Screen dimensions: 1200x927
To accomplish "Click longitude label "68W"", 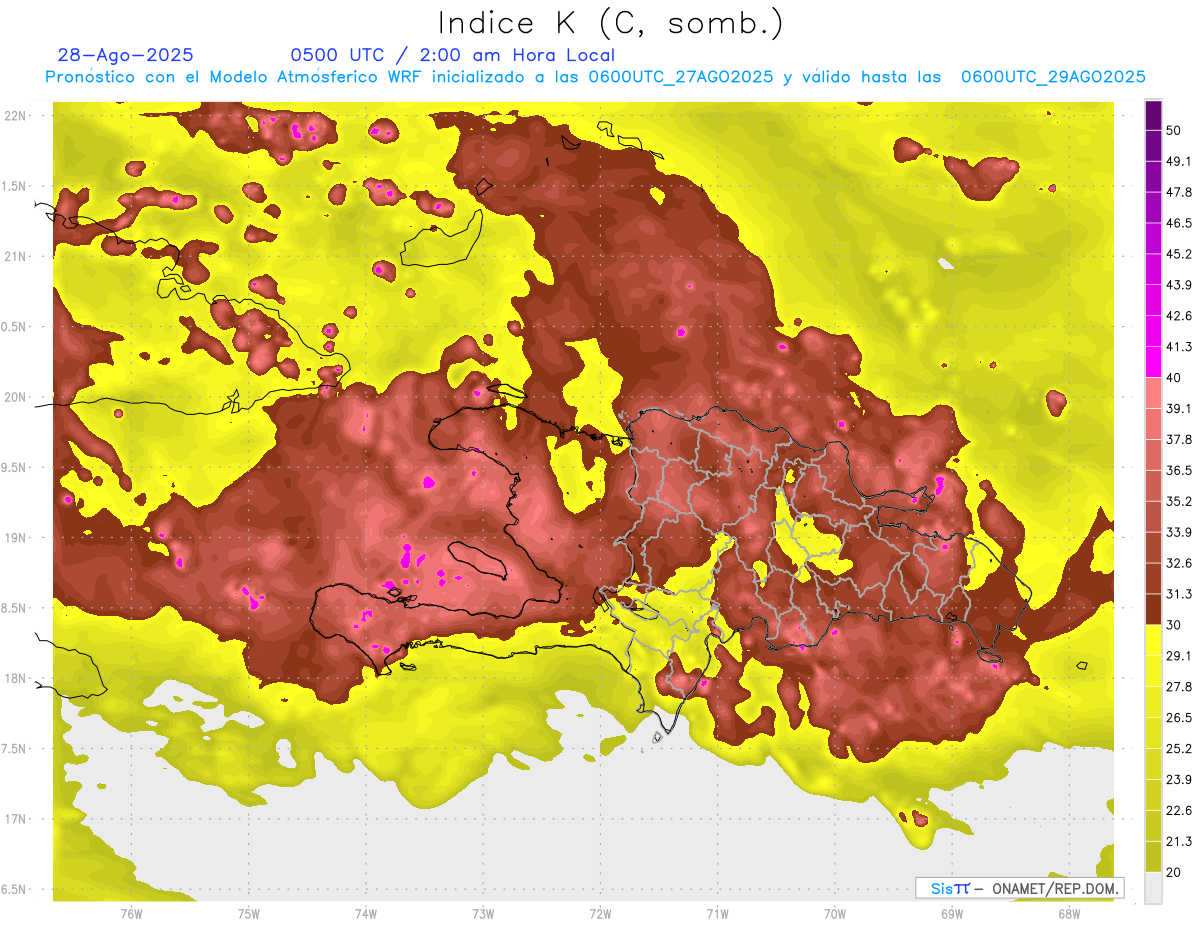I will (x=1068, y=913).
